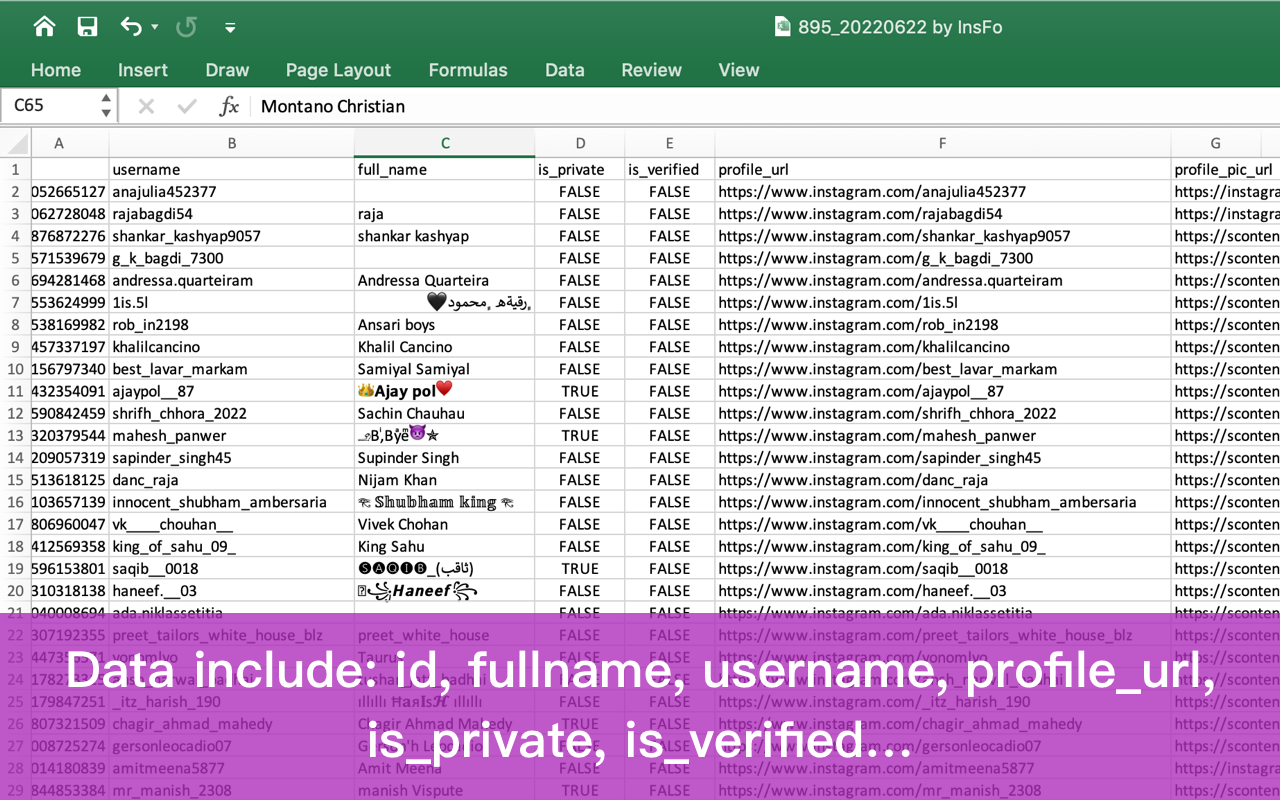Screen dimensions: 1280x800
Task: Cancel entry with the X icon
Action: point(146,106)
